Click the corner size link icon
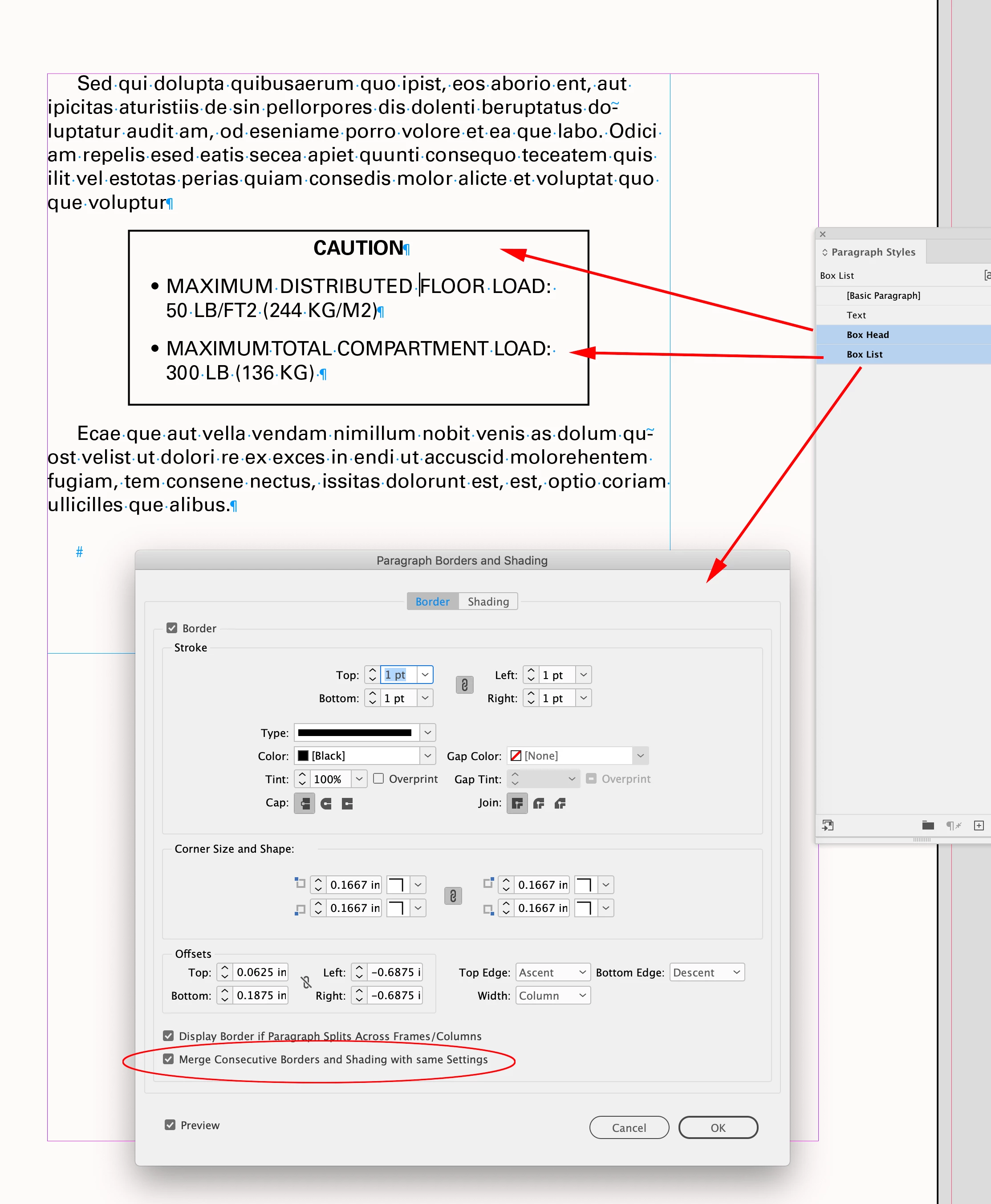This screenshot has width=991, height=1204. [x=453, y=896]
